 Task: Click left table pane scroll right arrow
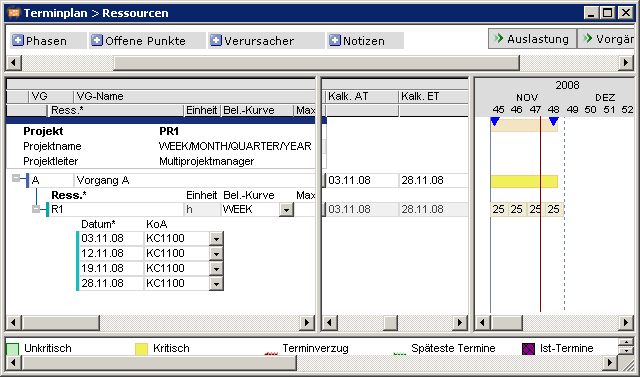pos(307,323)
